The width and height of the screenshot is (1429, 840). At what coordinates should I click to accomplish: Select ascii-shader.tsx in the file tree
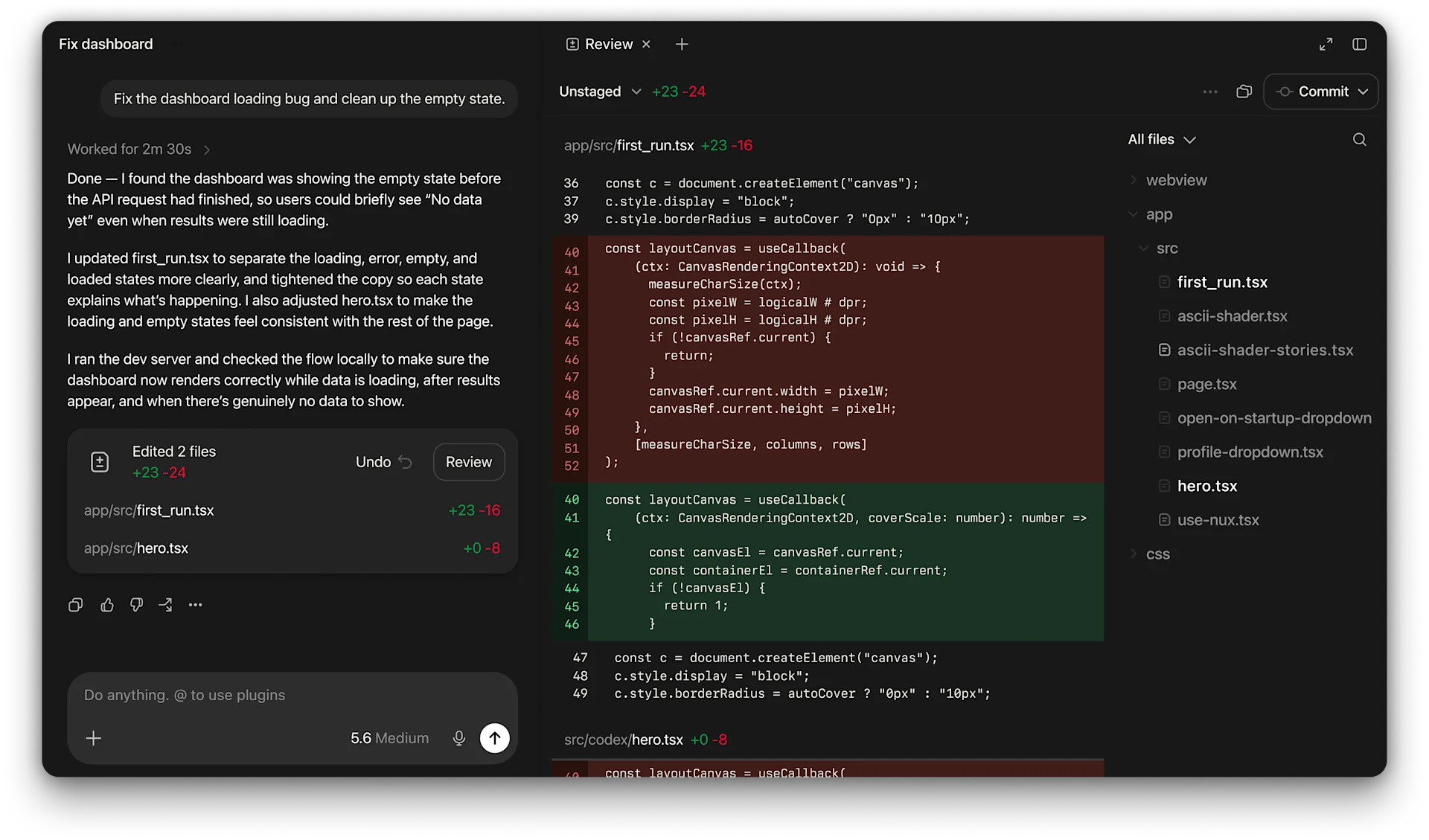tap(1232, 316)
